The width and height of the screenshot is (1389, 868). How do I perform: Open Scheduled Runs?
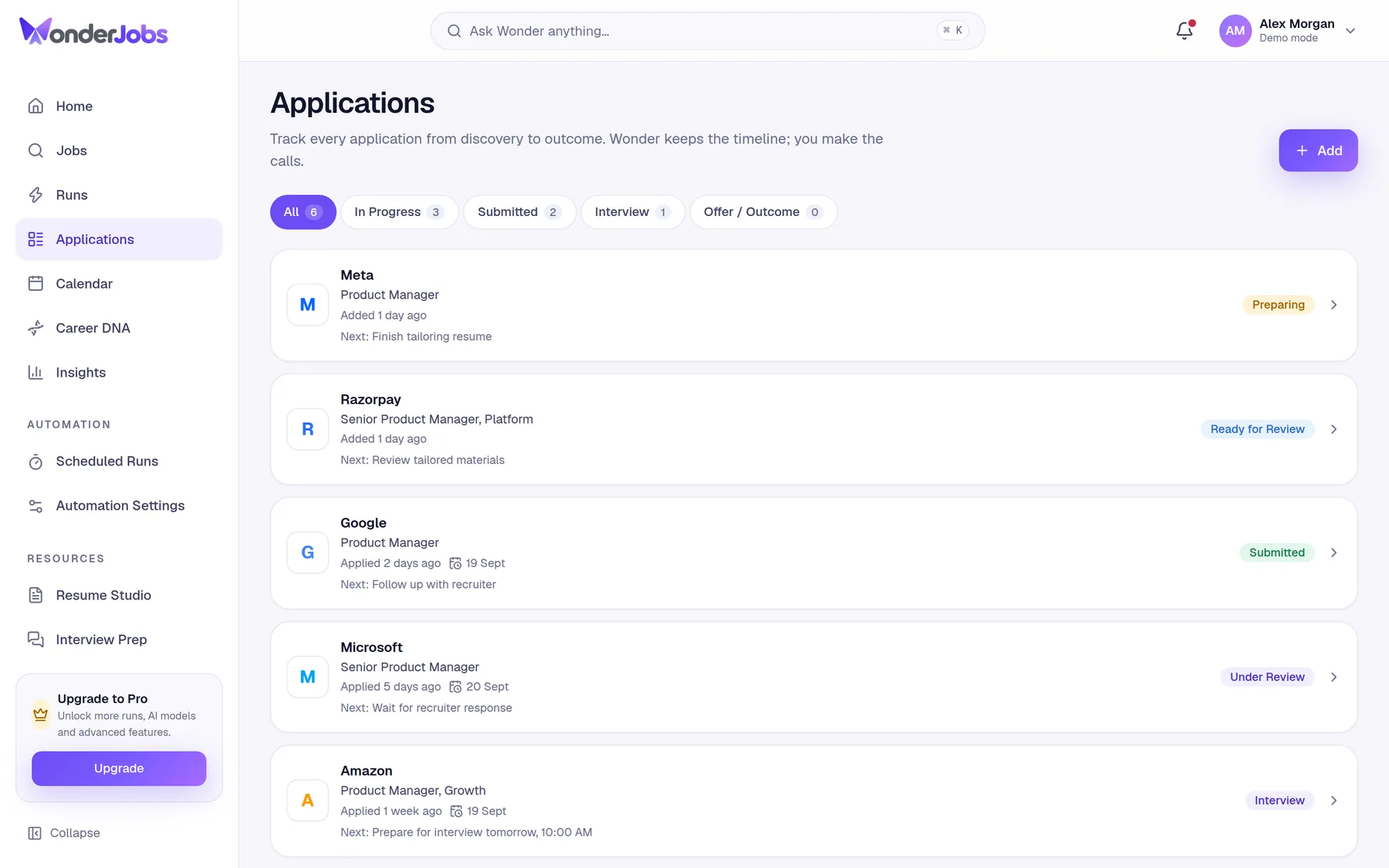[119, 461]
